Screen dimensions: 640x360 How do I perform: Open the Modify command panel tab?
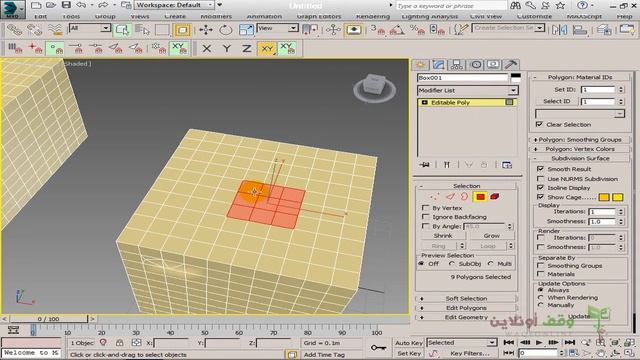pyautogui.click(x=438, y=64)
